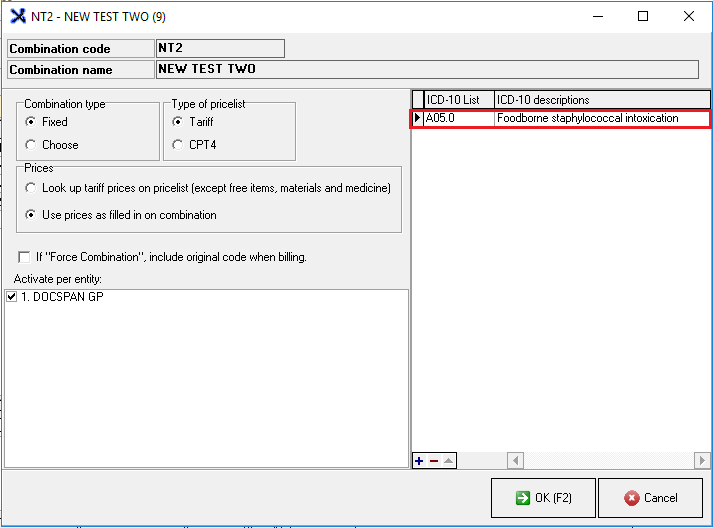713x528 pixels.
Task: Click the horizontal scrollbar right arrow
Action: click(x=702, y=461)
